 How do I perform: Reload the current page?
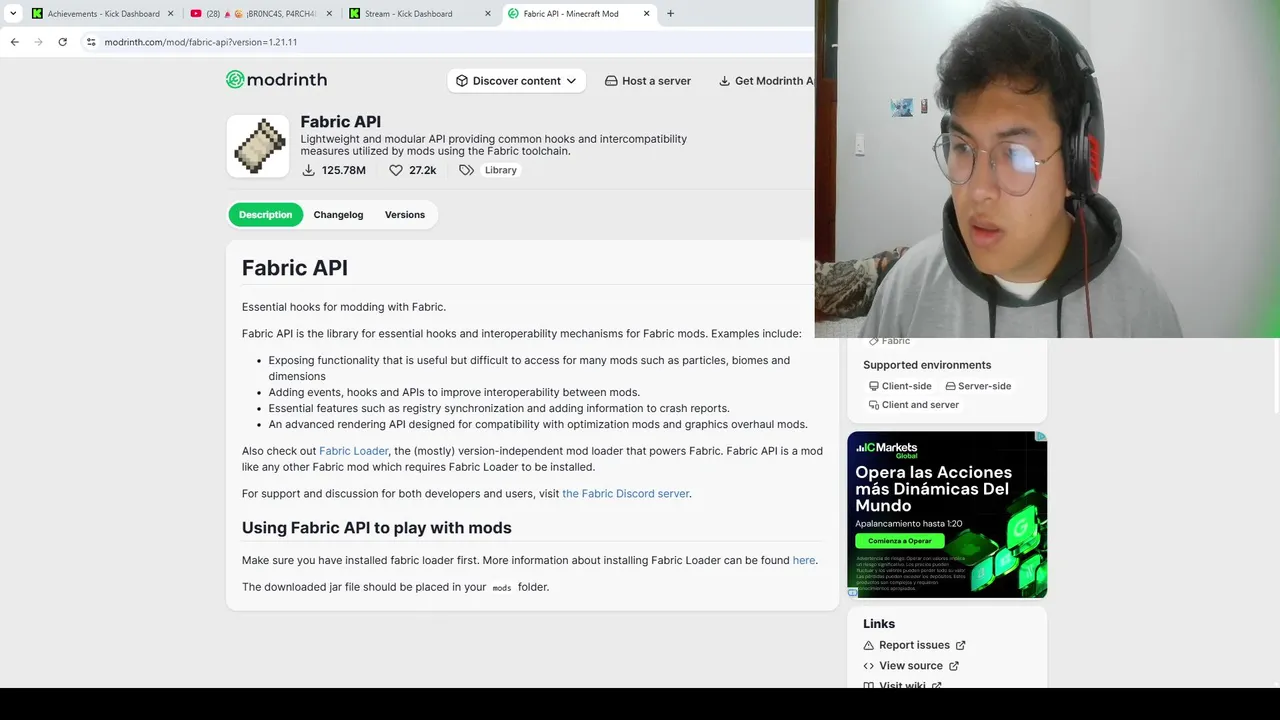coord(62,42)
